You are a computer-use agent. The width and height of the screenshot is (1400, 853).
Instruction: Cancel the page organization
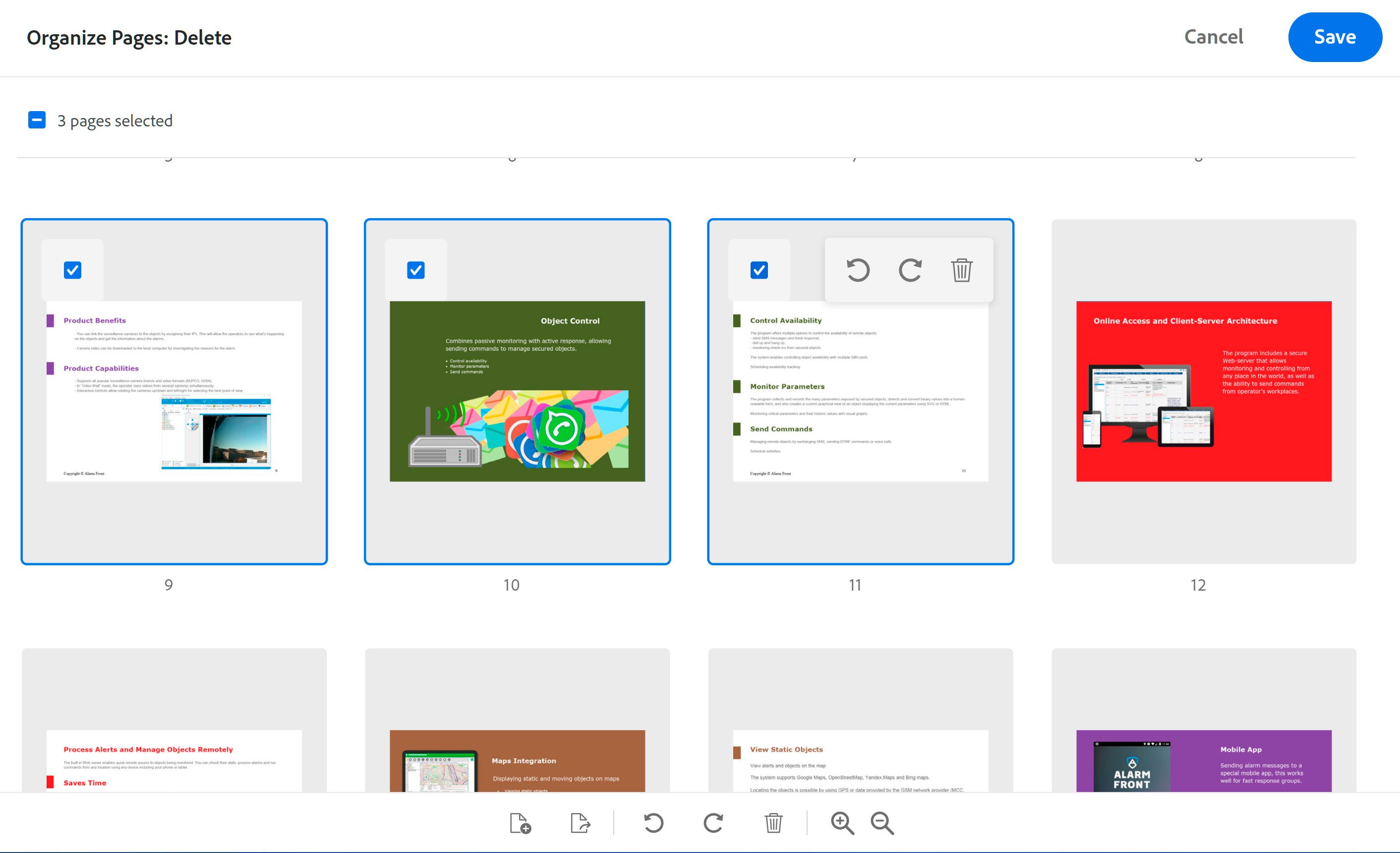click(1214, 37)
